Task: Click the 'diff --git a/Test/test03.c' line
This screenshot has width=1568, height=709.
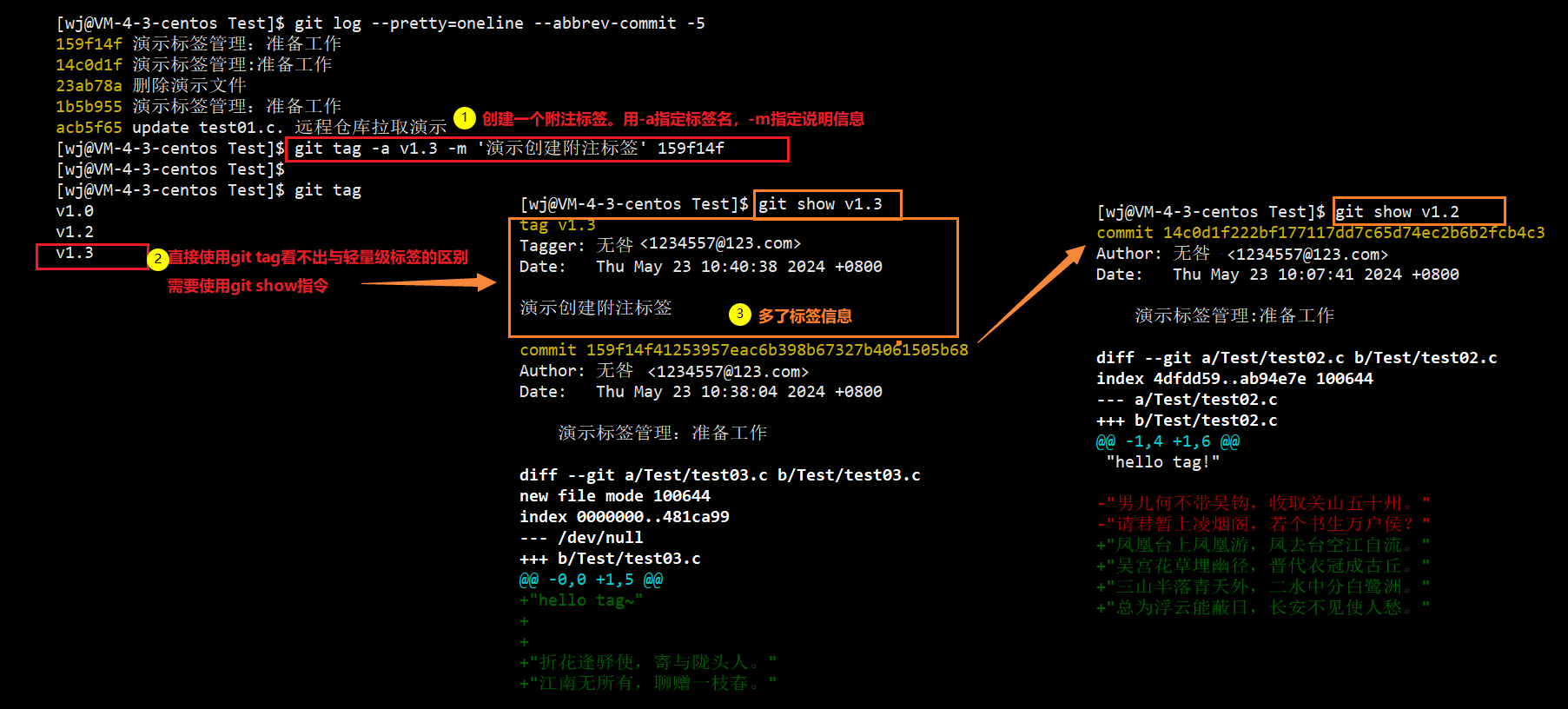Action: (x=720, y=475)
